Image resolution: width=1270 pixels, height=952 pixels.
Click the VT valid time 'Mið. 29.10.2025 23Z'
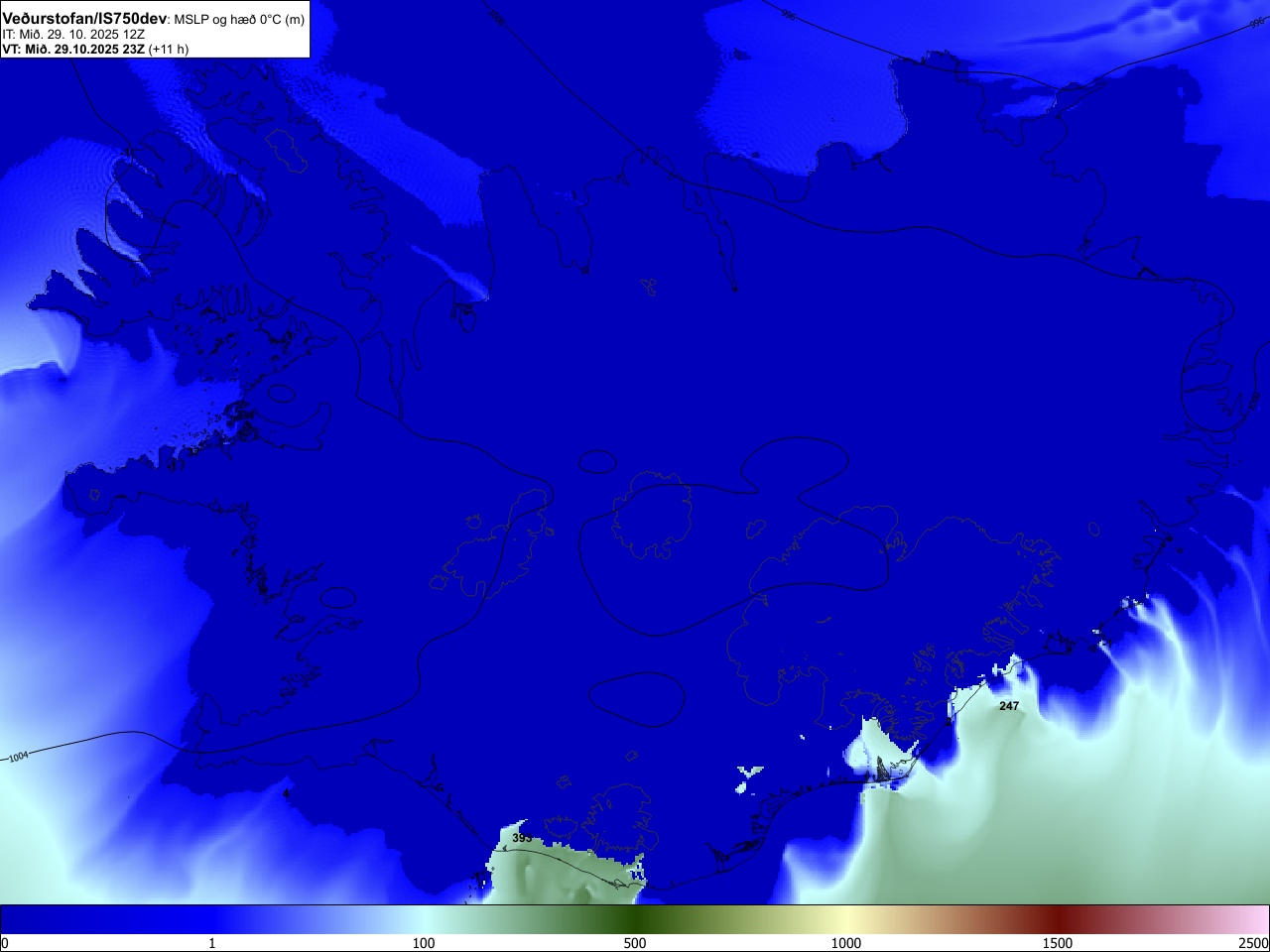[73, 49]
